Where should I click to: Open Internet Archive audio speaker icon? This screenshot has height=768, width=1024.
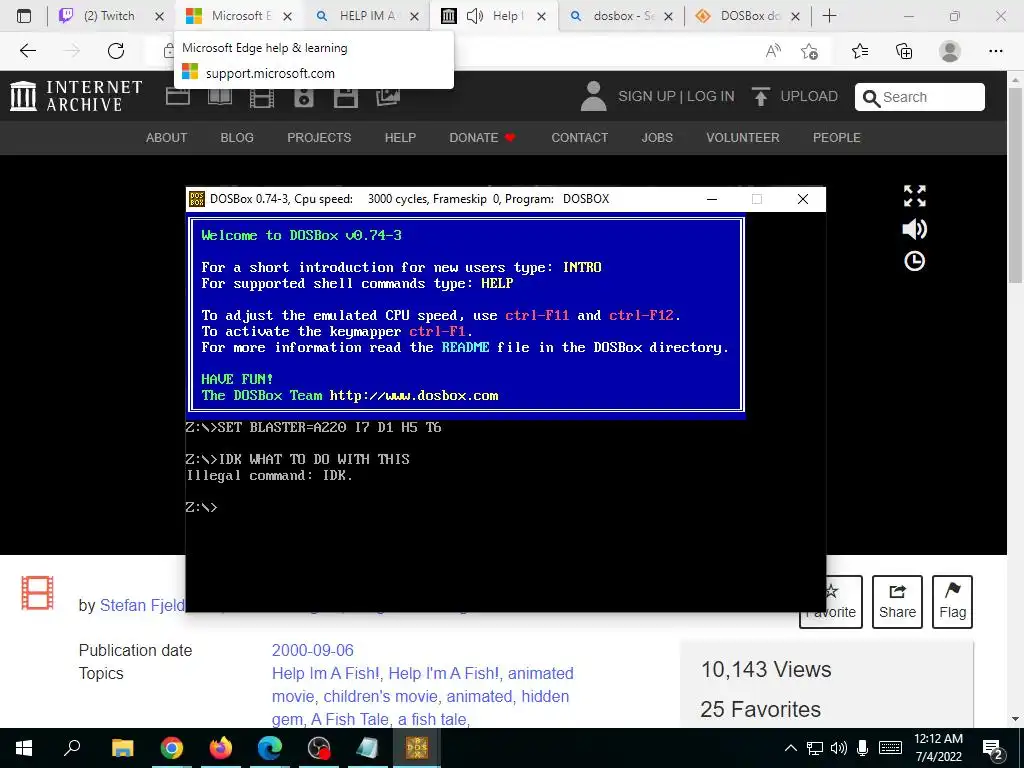(x=304, y=97)
